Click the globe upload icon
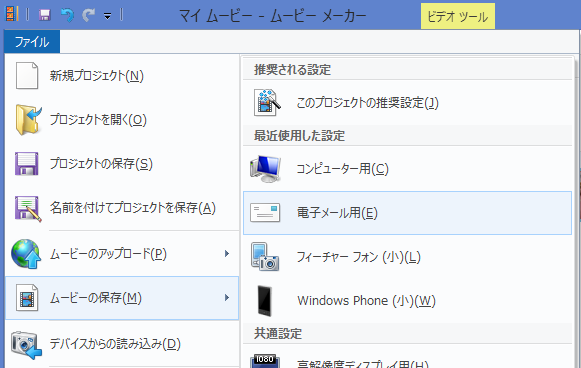The image size is (581, 368). [26, 254]
